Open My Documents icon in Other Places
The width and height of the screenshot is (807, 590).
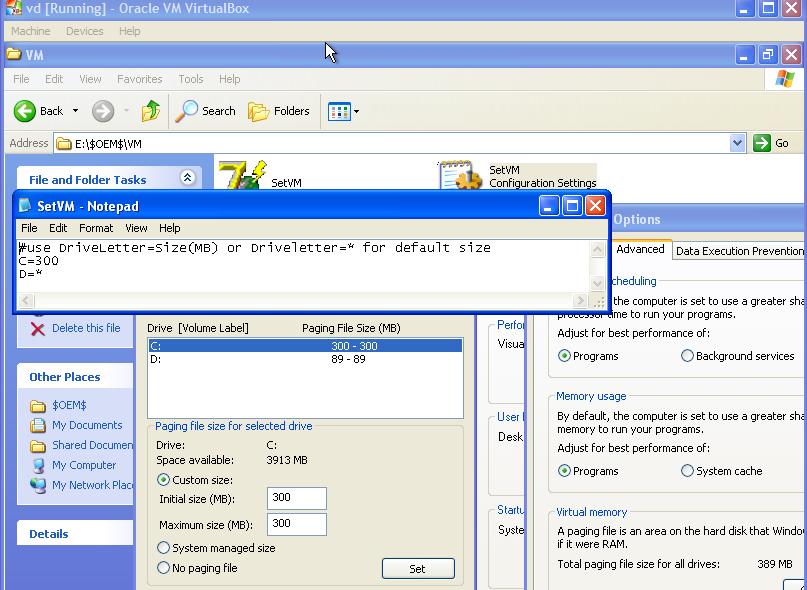[38, 425]
